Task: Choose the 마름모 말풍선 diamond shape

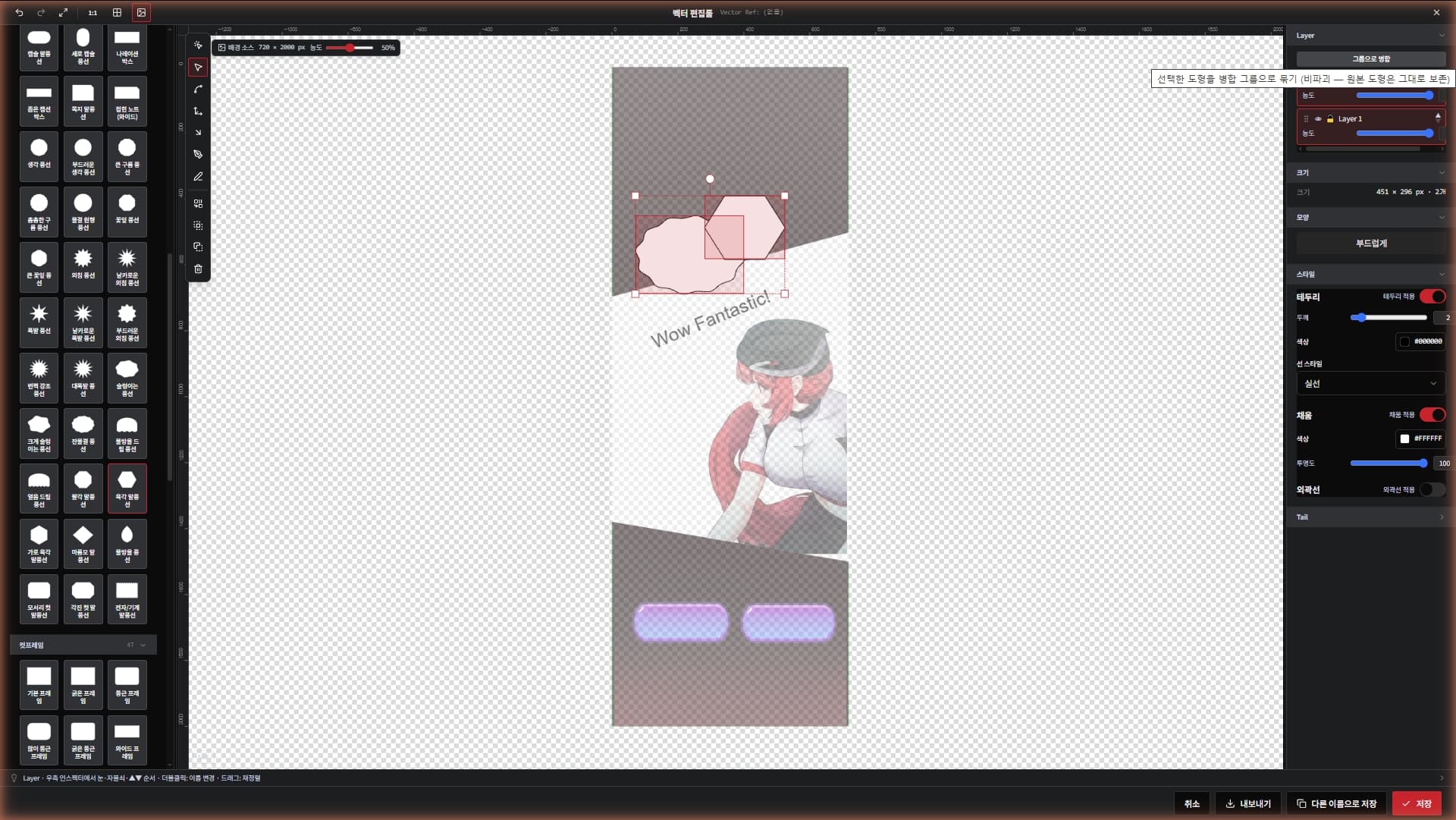Action: [83, 544]
